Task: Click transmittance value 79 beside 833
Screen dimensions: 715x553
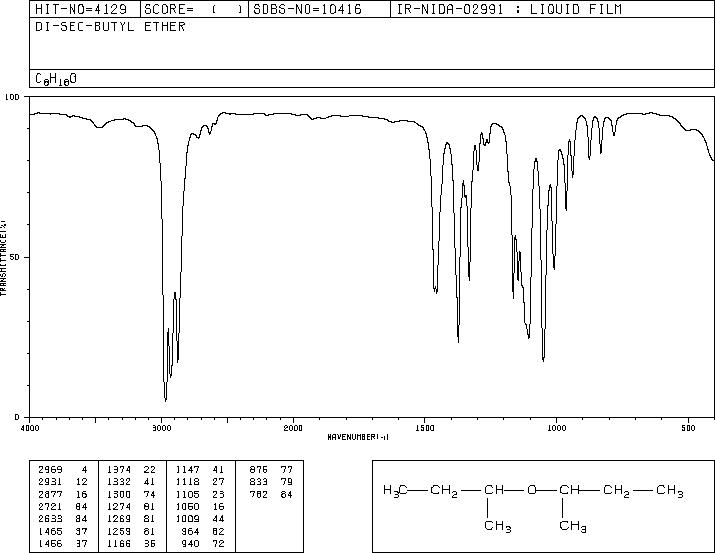Action: (x=287, y=482)
